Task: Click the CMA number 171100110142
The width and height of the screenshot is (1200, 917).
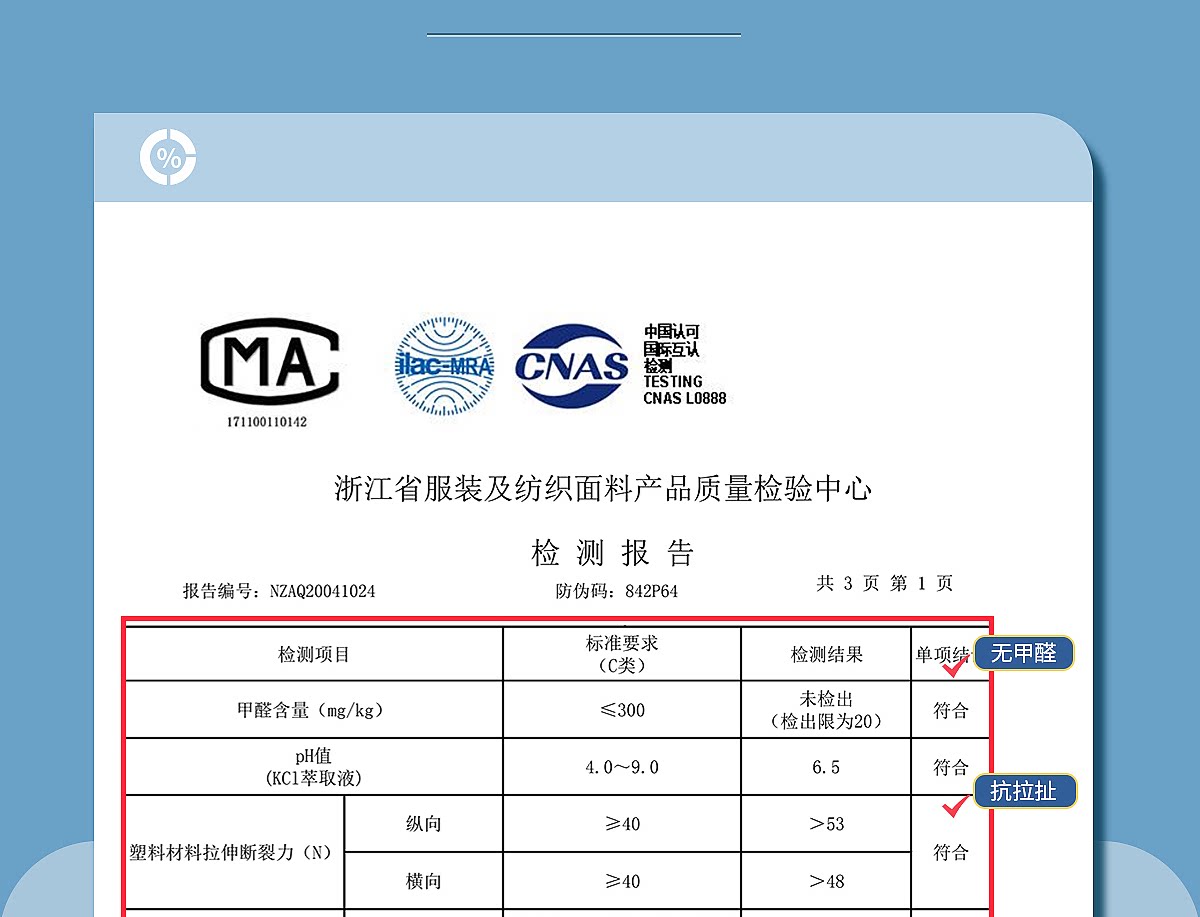Action: [267, 422]
